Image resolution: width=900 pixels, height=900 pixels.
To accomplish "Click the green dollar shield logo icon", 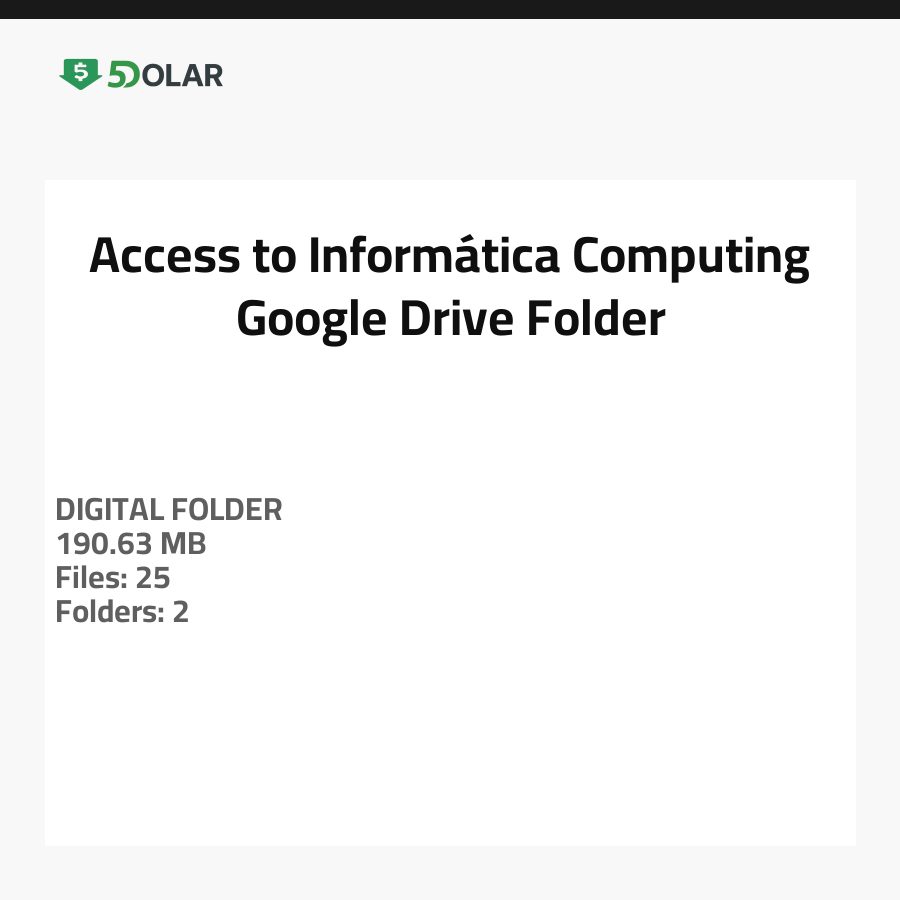I will 80,74.
